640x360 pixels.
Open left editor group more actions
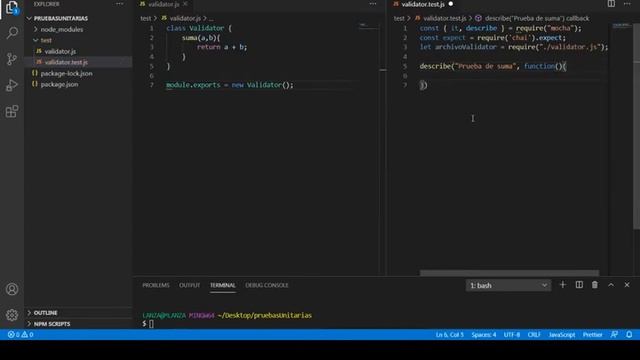point(373,4)
